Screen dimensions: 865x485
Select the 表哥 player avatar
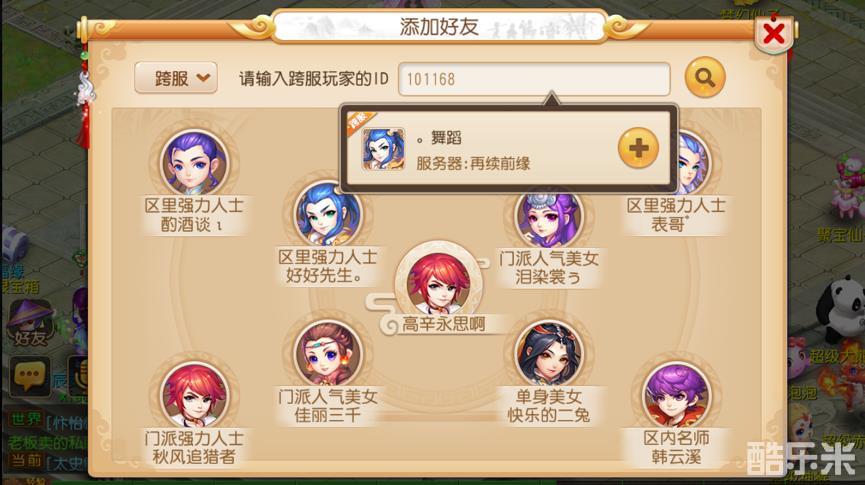click(691, 164)
